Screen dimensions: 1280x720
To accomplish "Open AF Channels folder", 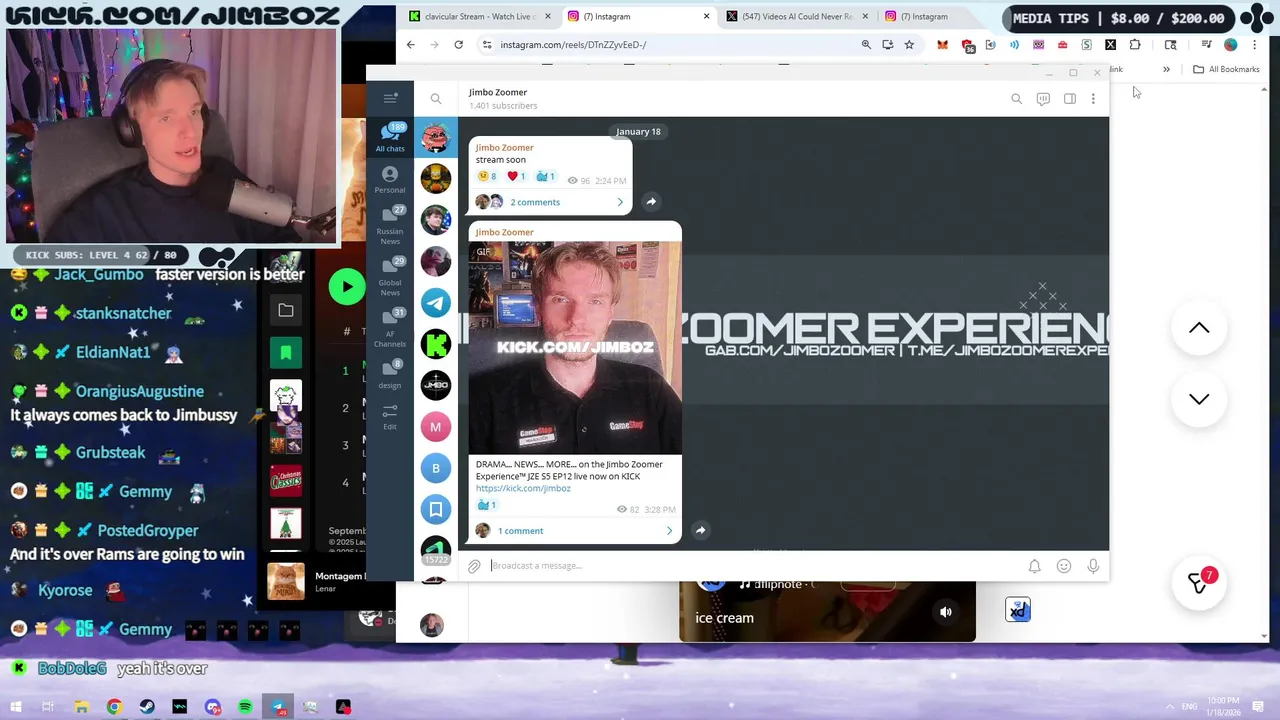I will (390, 328).
